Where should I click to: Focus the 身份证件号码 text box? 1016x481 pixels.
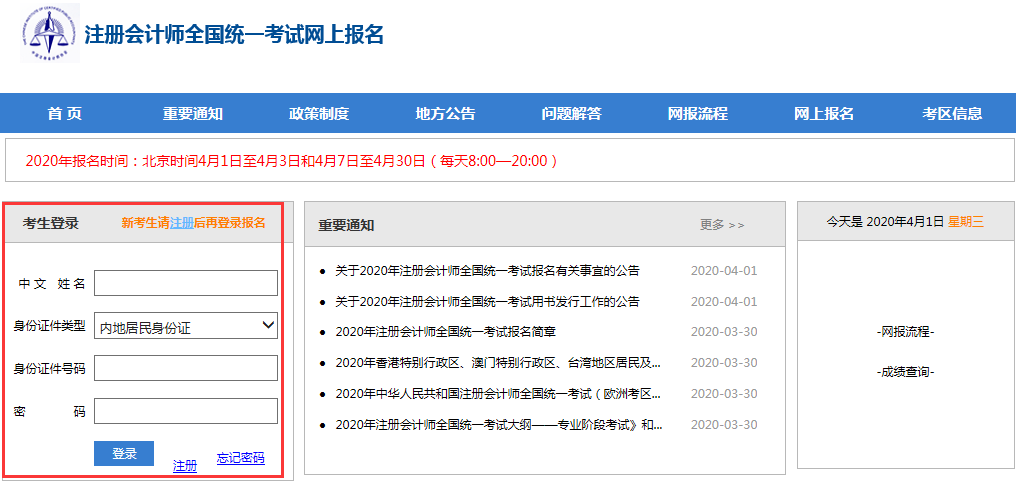coord(185,369)
